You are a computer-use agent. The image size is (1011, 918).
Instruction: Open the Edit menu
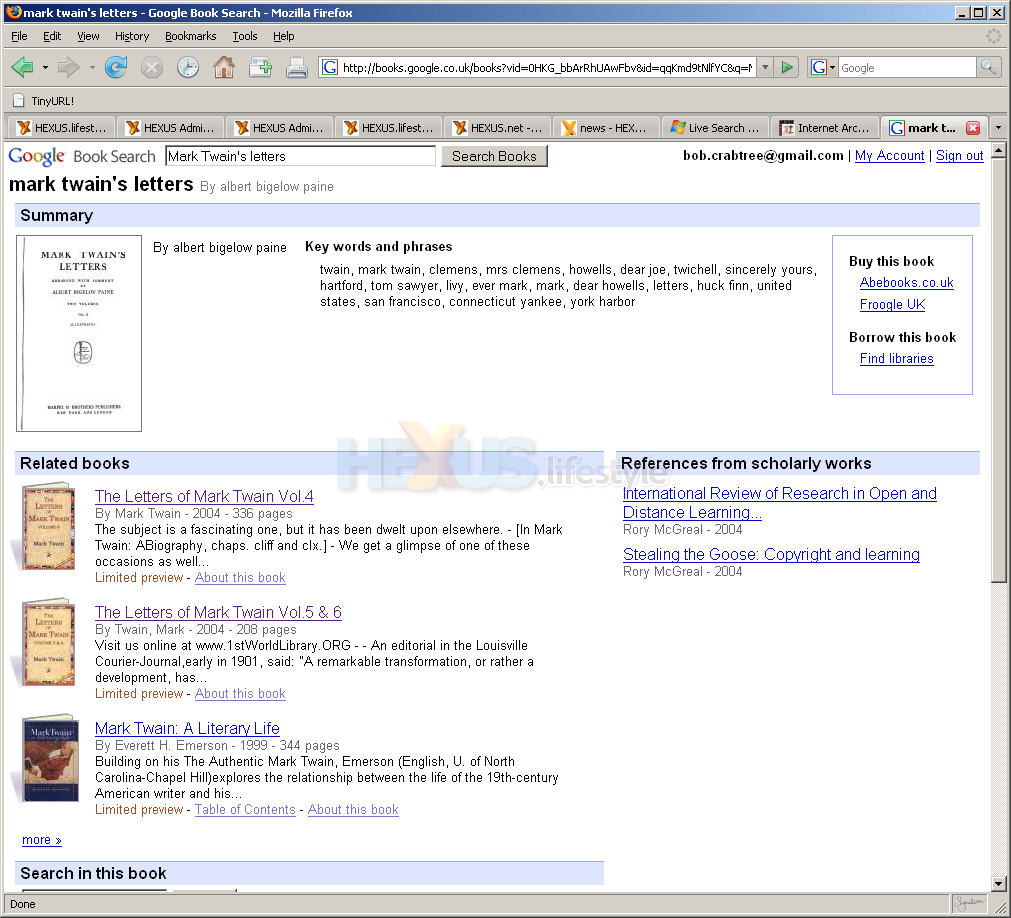pos(52,36)
